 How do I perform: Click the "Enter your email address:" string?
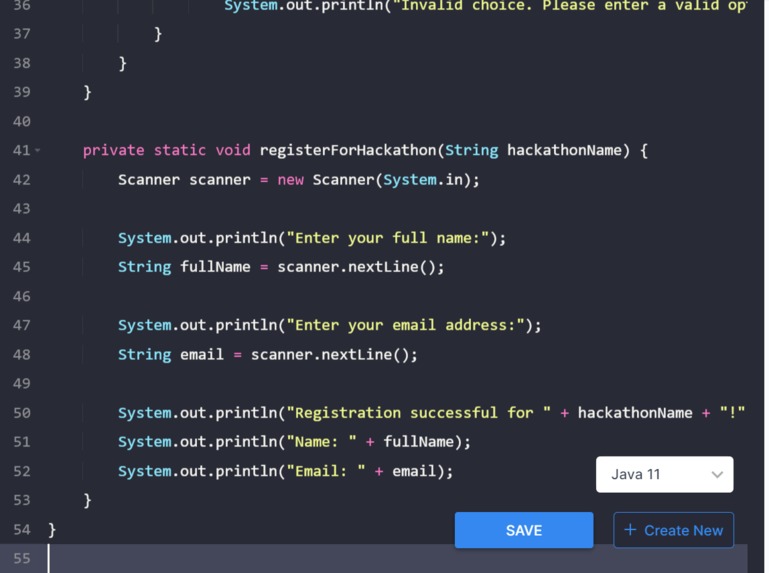point(406,325)
